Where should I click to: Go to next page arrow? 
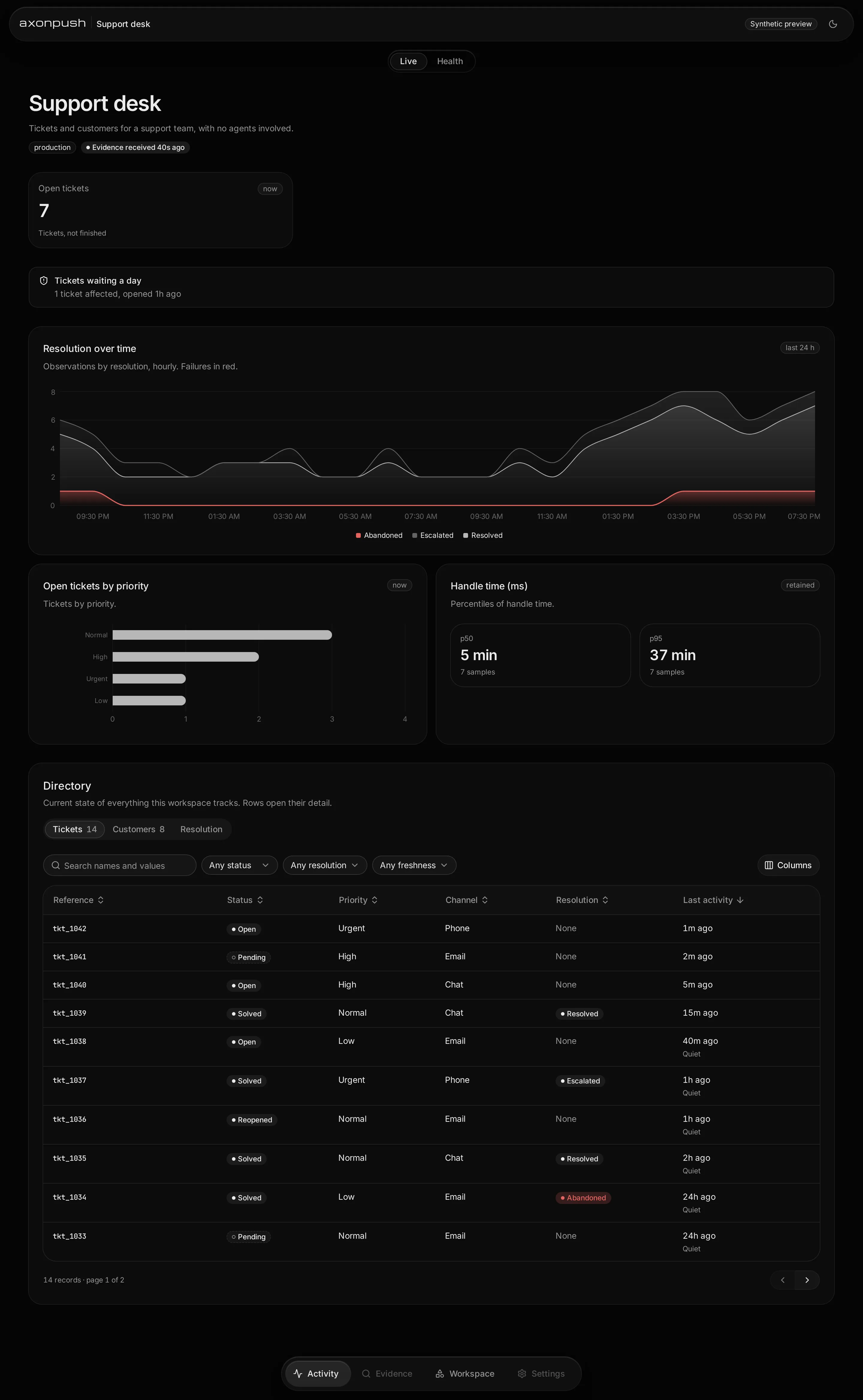807,1280
